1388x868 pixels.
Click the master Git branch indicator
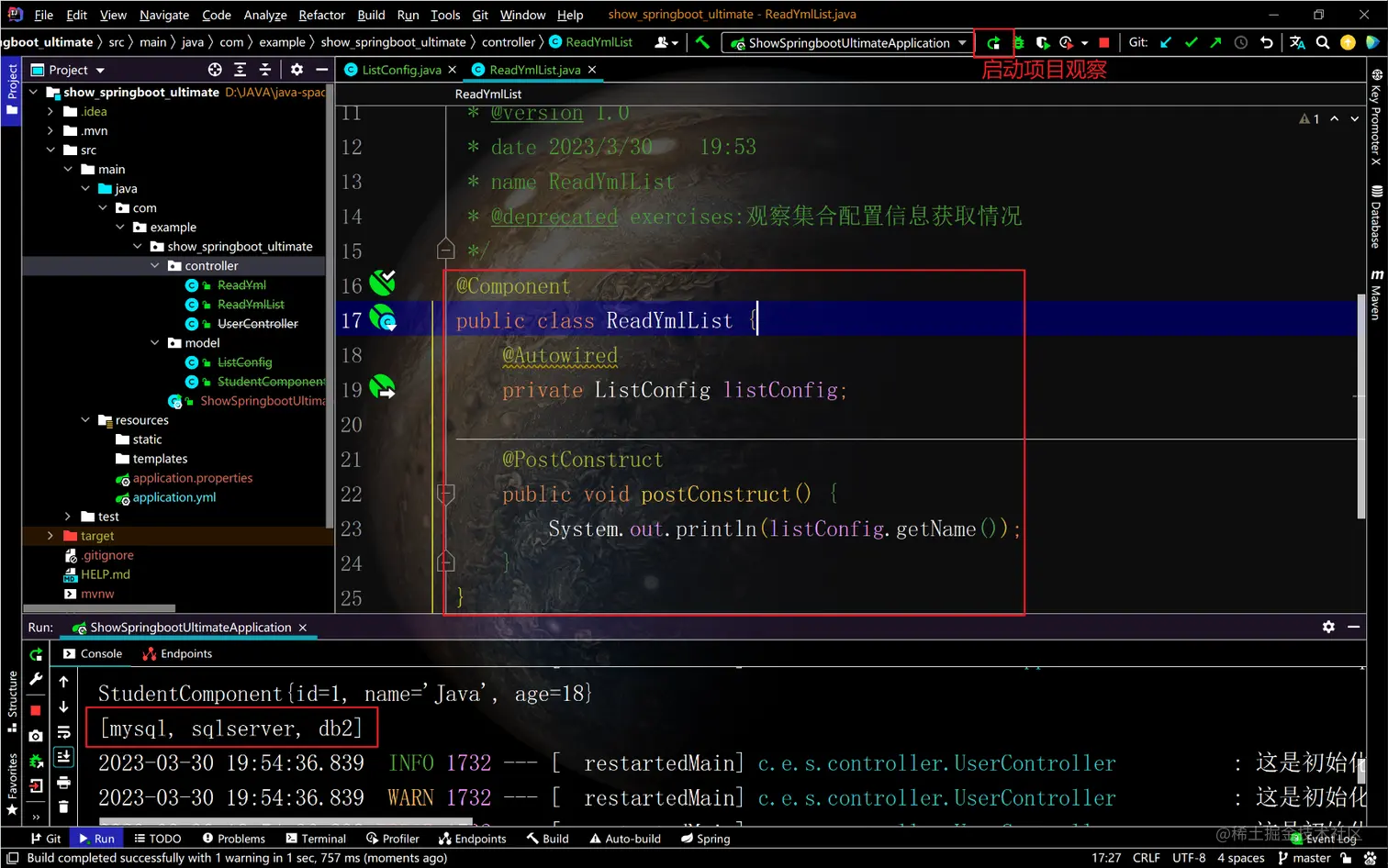pos(1304,858)
